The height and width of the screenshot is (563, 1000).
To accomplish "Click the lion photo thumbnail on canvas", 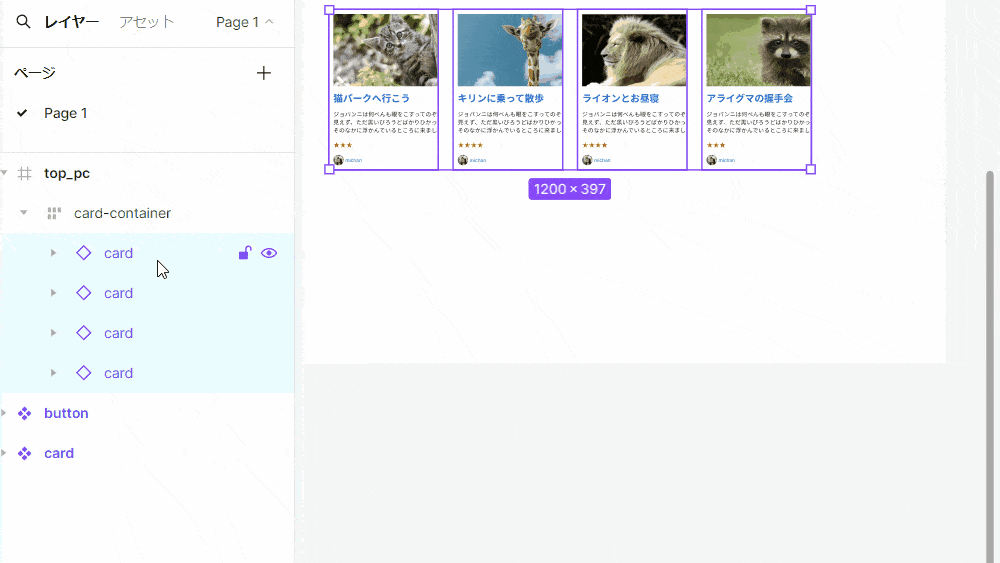I will coord(634,50).
